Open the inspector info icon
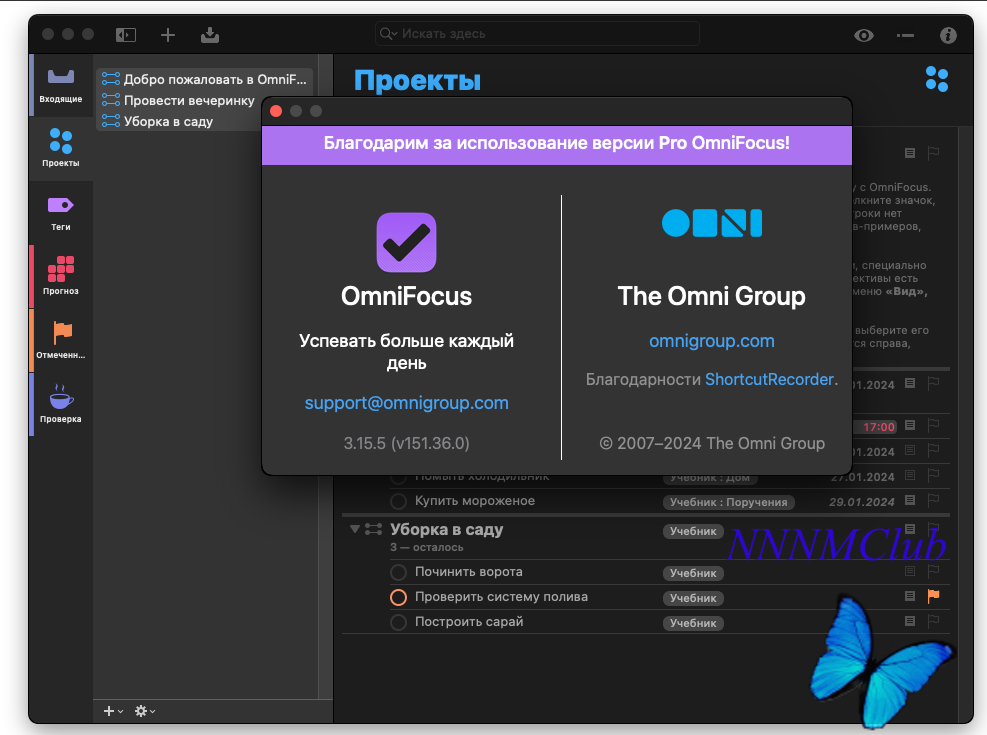The image size is (987, 735). (948, 35)
